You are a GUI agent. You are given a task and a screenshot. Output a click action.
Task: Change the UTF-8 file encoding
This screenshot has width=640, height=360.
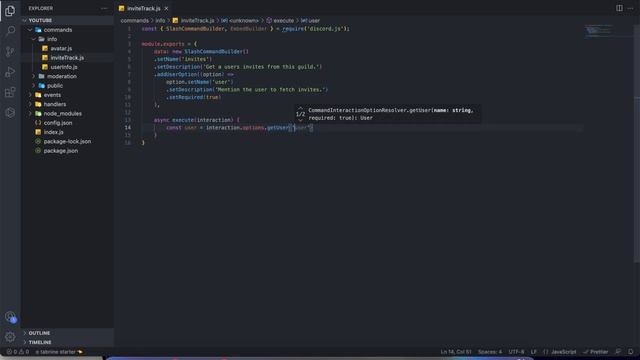tap(516, 352)
